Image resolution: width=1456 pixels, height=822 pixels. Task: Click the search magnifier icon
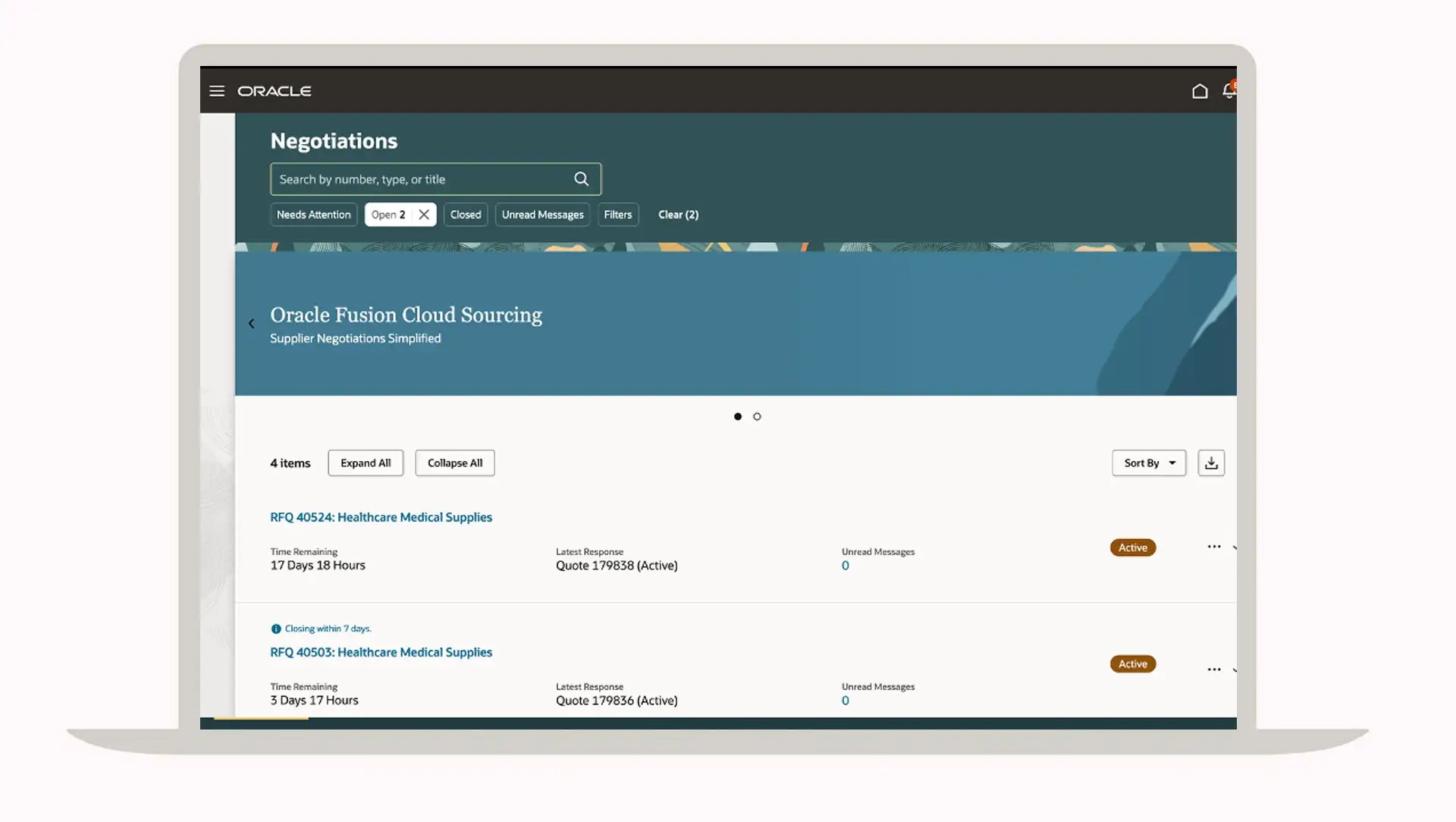tap(581, 179)
